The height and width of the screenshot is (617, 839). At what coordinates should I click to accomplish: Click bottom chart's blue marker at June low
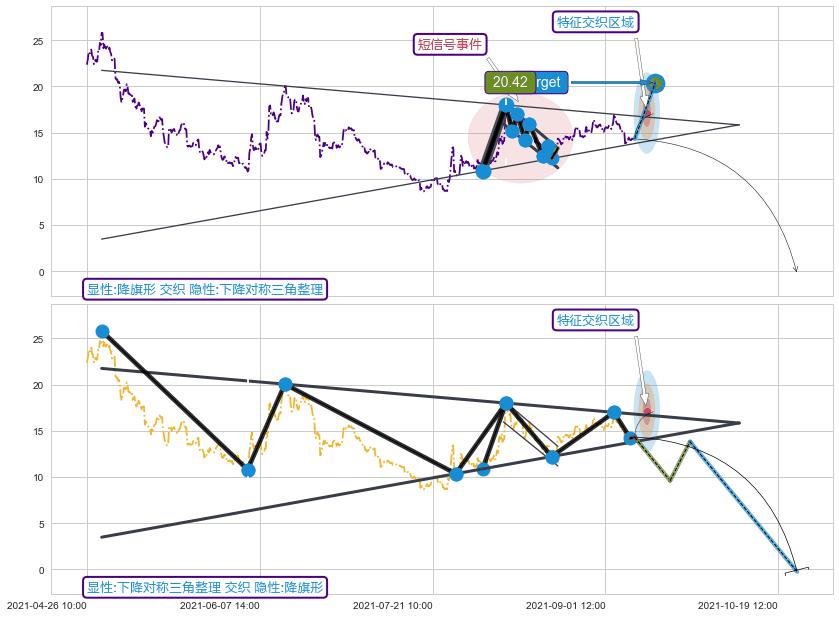coord(248,470)
